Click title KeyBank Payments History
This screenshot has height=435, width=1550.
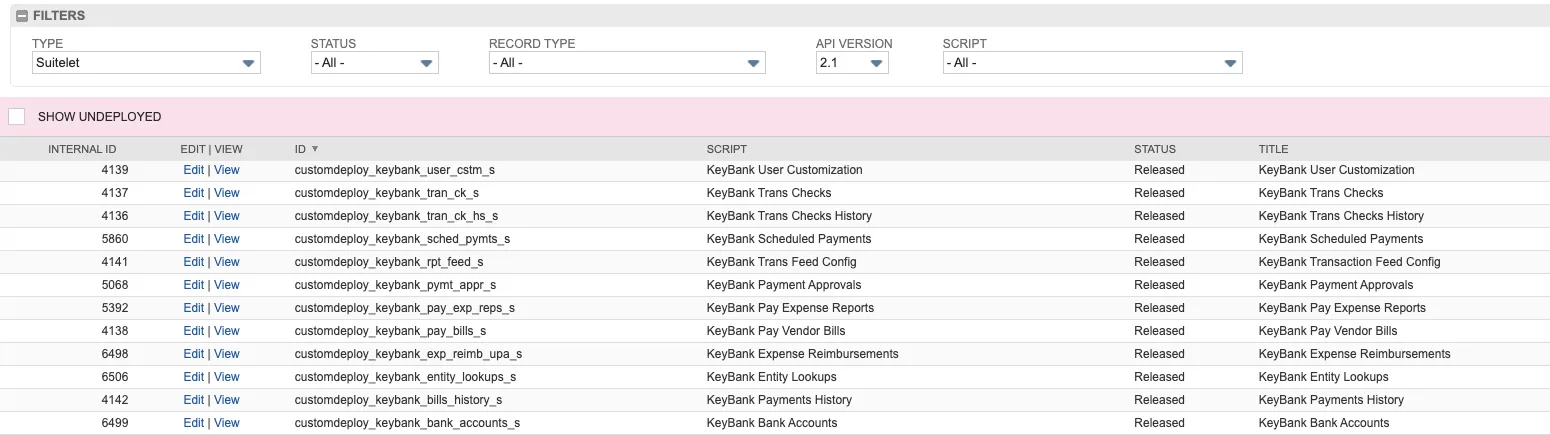[1331, 400]
